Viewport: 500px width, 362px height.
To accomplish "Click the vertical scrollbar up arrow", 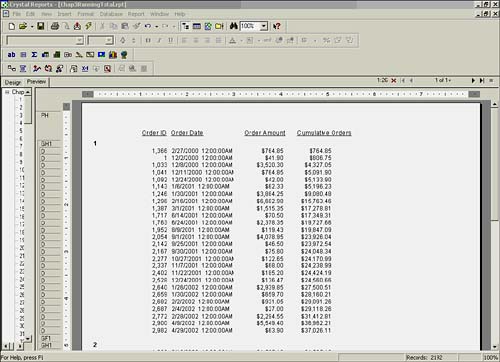I will click(x=495, y=104).
